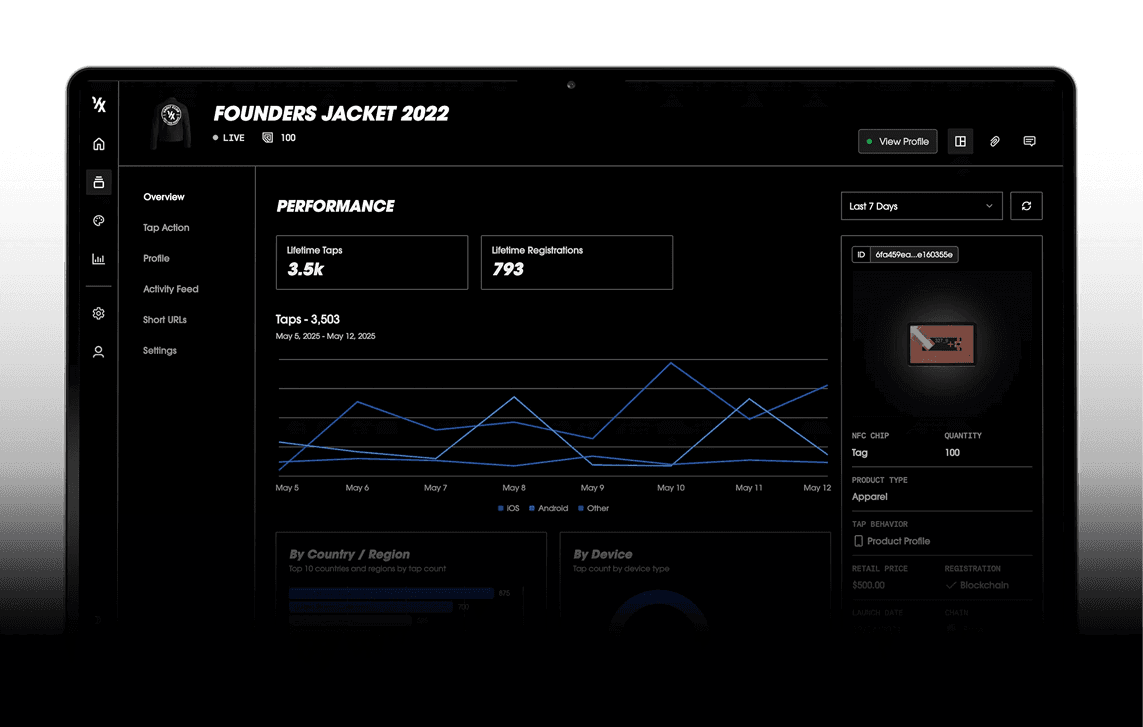Open the Last 7 Days dropdown
Viewport: 1143px width, 727px height.
(921, 206)
